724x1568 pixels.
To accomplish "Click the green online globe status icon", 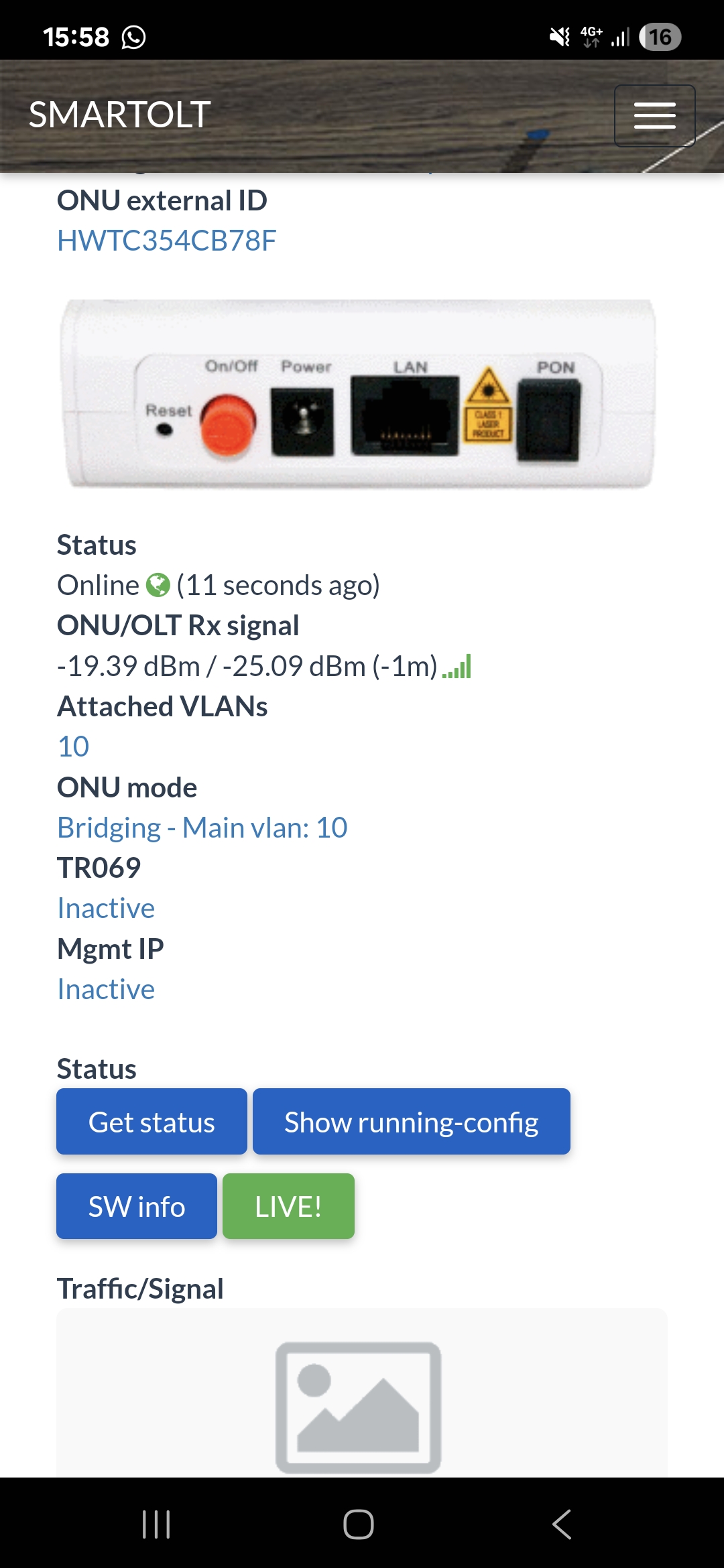I will click(x=158, y=585).
